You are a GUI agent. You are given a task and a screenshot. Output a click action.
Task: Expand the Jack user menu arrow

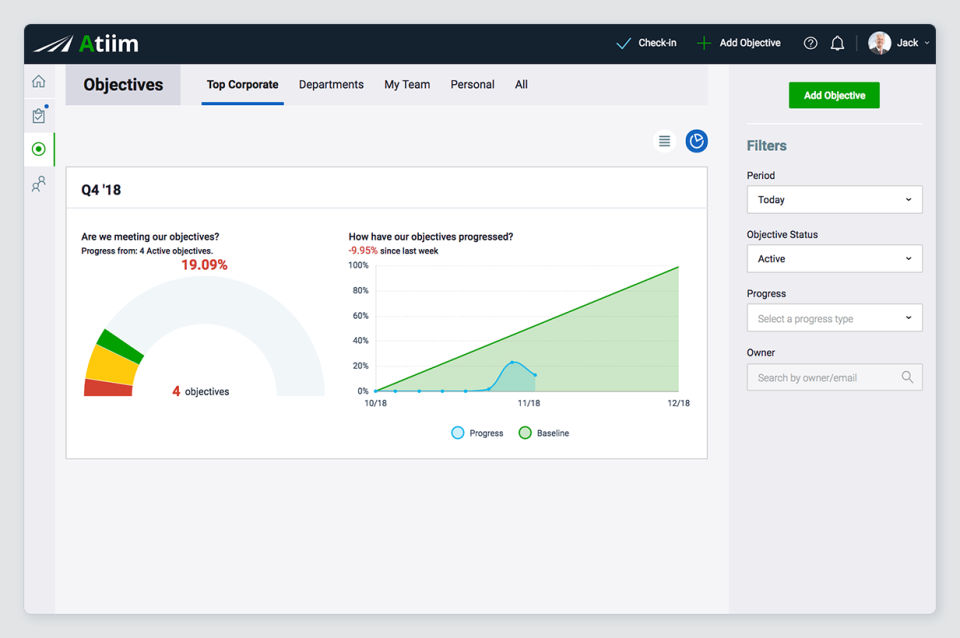[x=927, y=43]
